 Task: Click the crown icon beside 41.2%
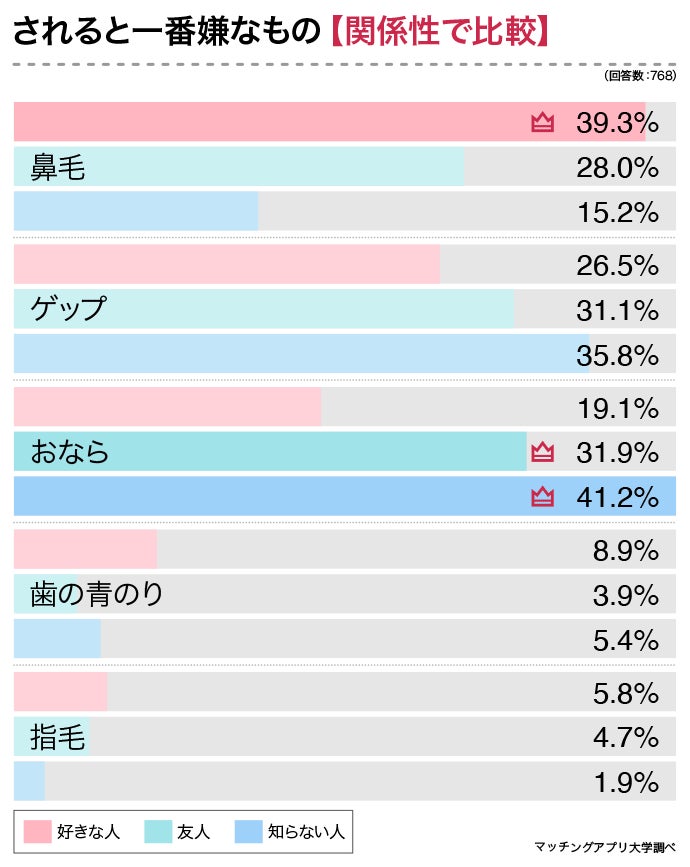click(542, 497)
